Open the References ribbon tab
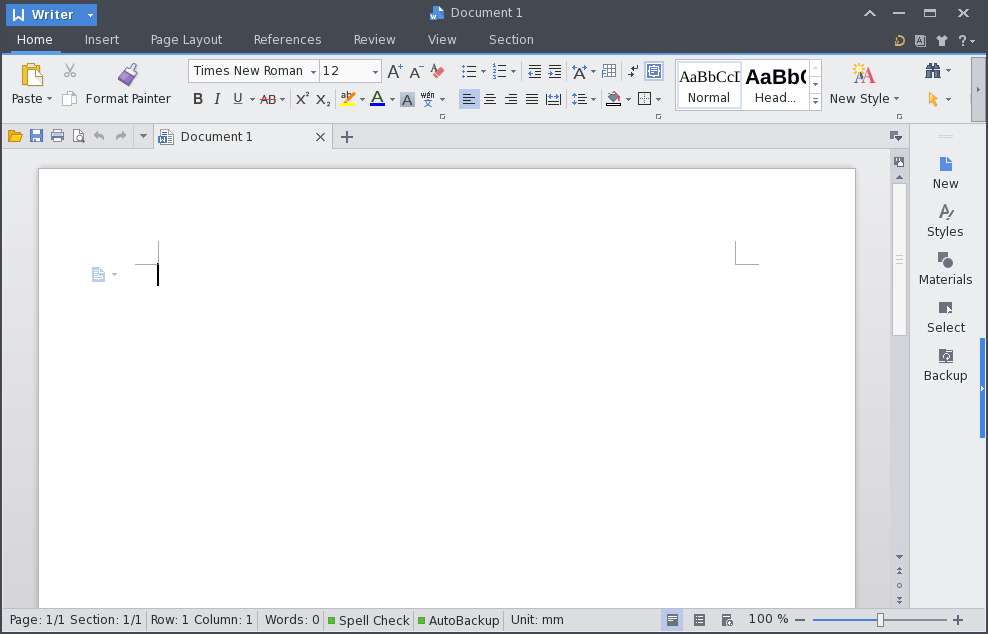988x634 pixels. coord(287,40)
